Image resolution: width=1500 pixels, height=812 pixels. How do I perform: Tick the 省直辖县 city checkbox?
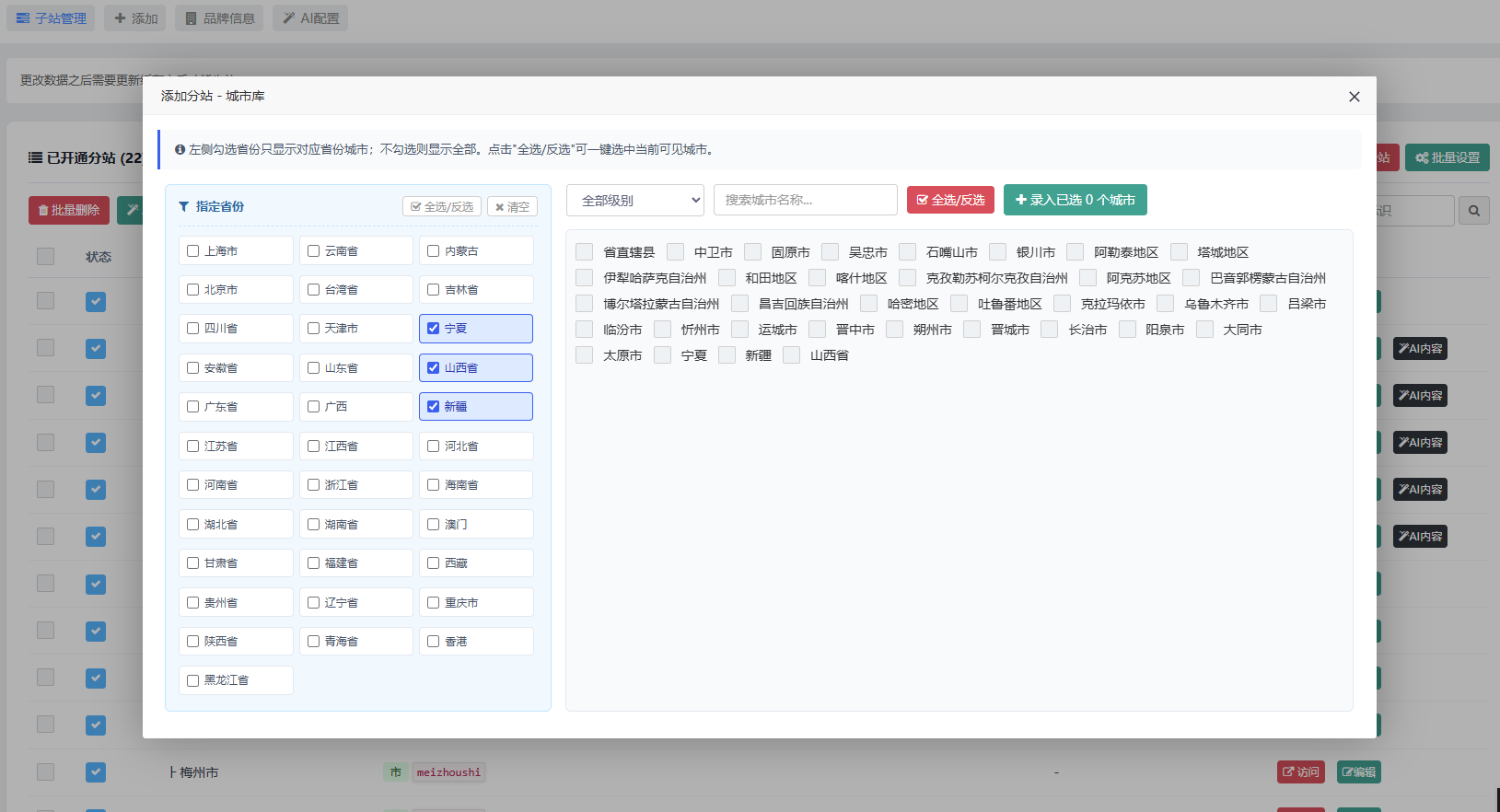tap(584, 252)
